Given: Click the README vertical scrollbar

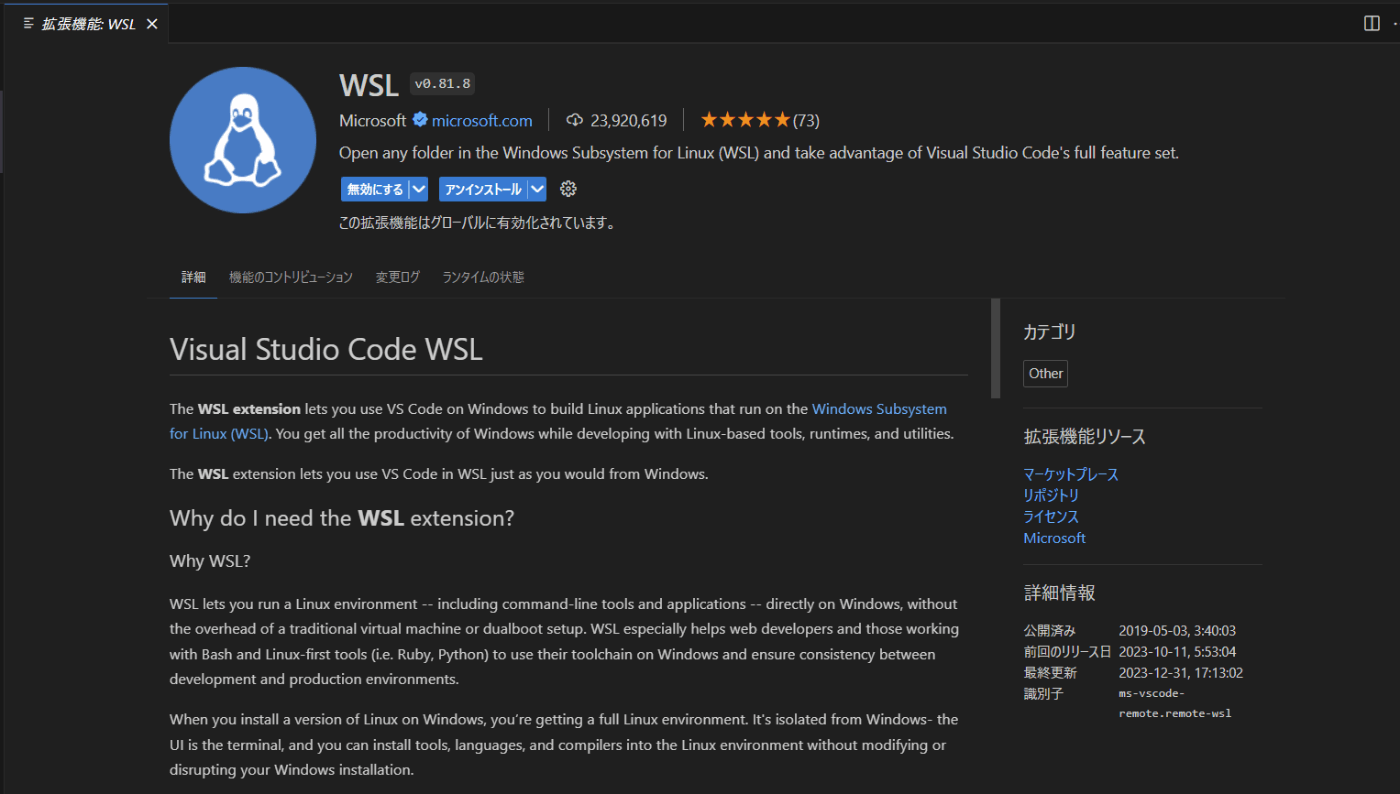Looking at the screenshot, I should click(x=995, y=347).
